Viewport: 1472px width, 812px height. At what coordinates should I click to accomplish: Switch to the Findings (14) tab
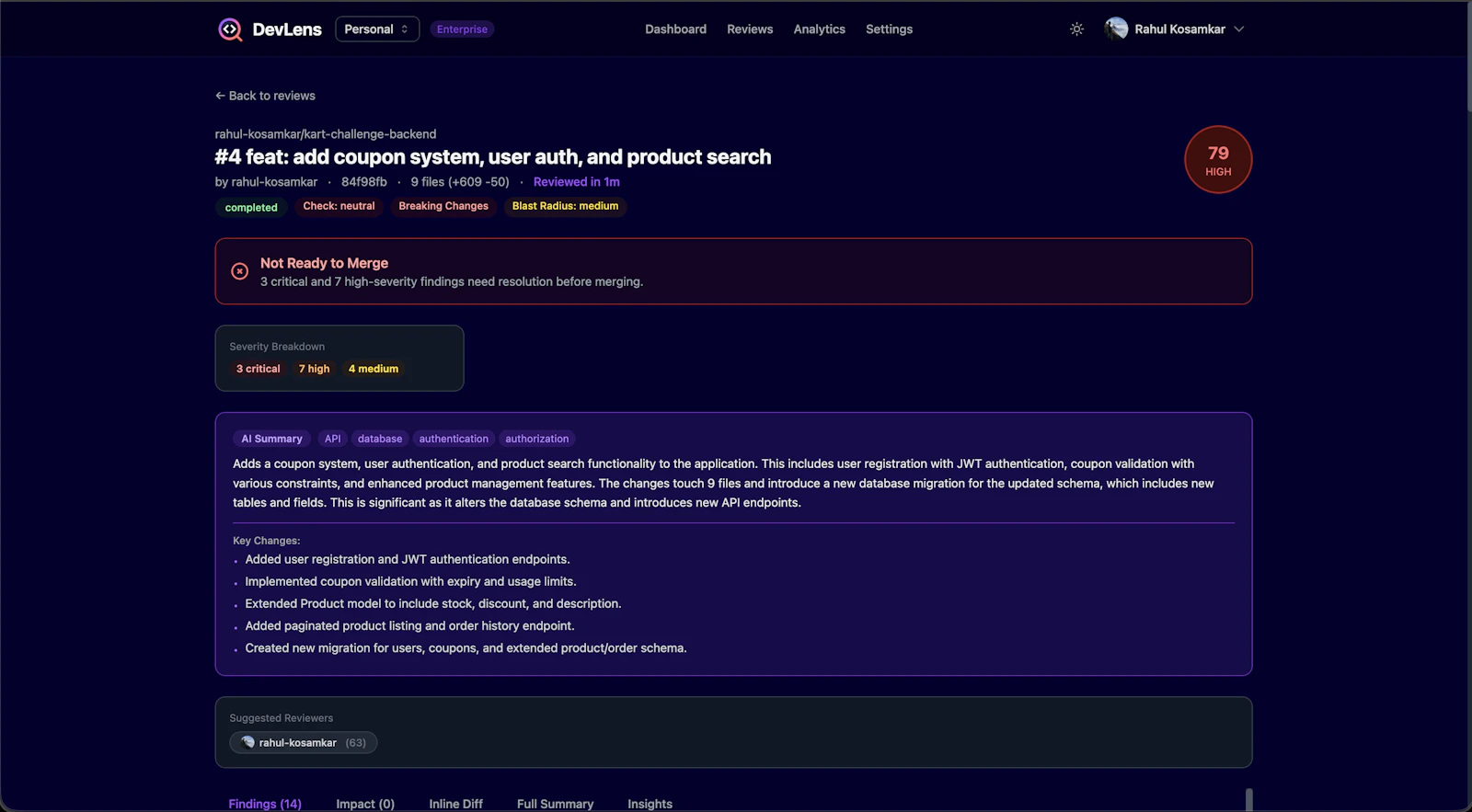pyautogui.click(x=265, y=804)
